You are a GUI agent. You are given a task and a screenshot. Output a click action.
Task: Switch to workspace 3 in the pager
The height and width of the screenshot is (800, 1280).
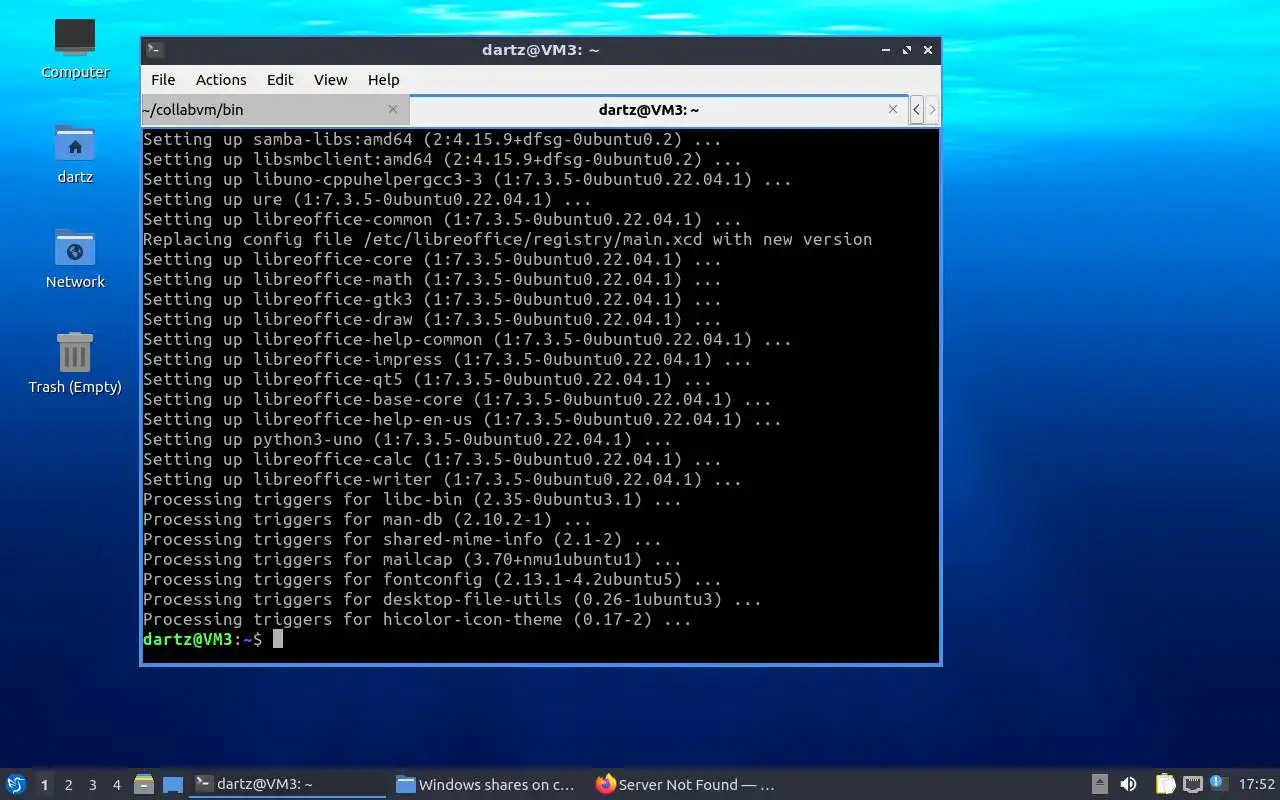(x=92, y=785)
